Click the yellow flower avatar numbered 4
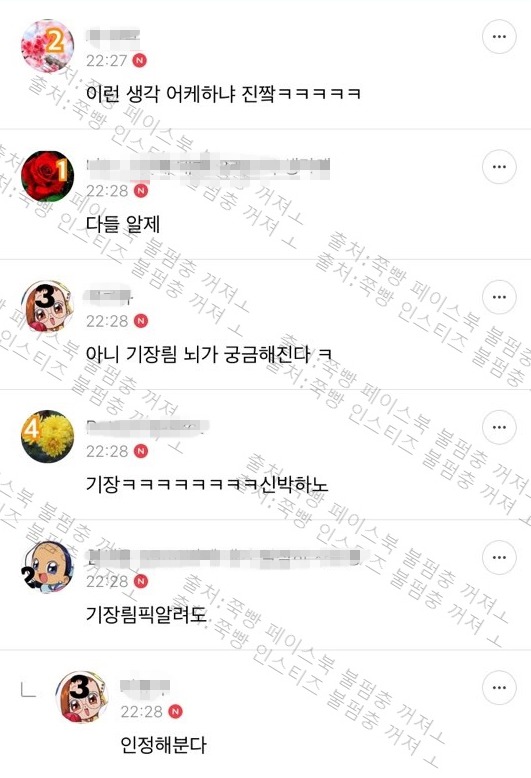The width and height of the screenshot is (531, 778). [x=47, y=437]
